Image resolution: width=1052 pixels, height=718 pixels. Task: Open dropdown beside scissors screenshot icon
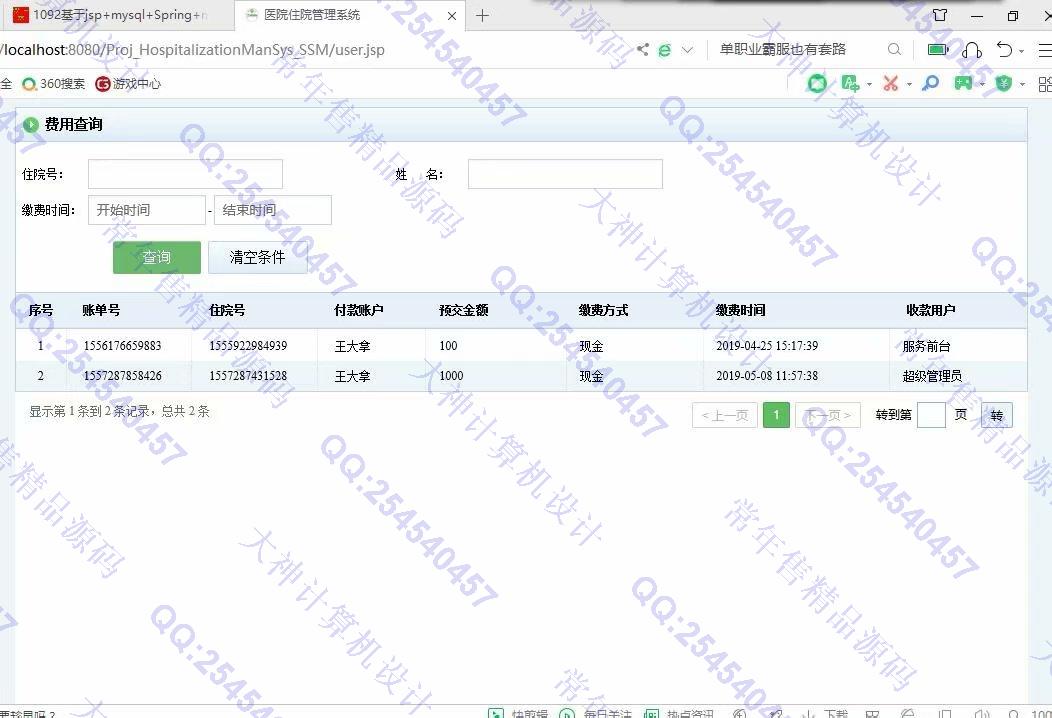(x=909, y=85)
